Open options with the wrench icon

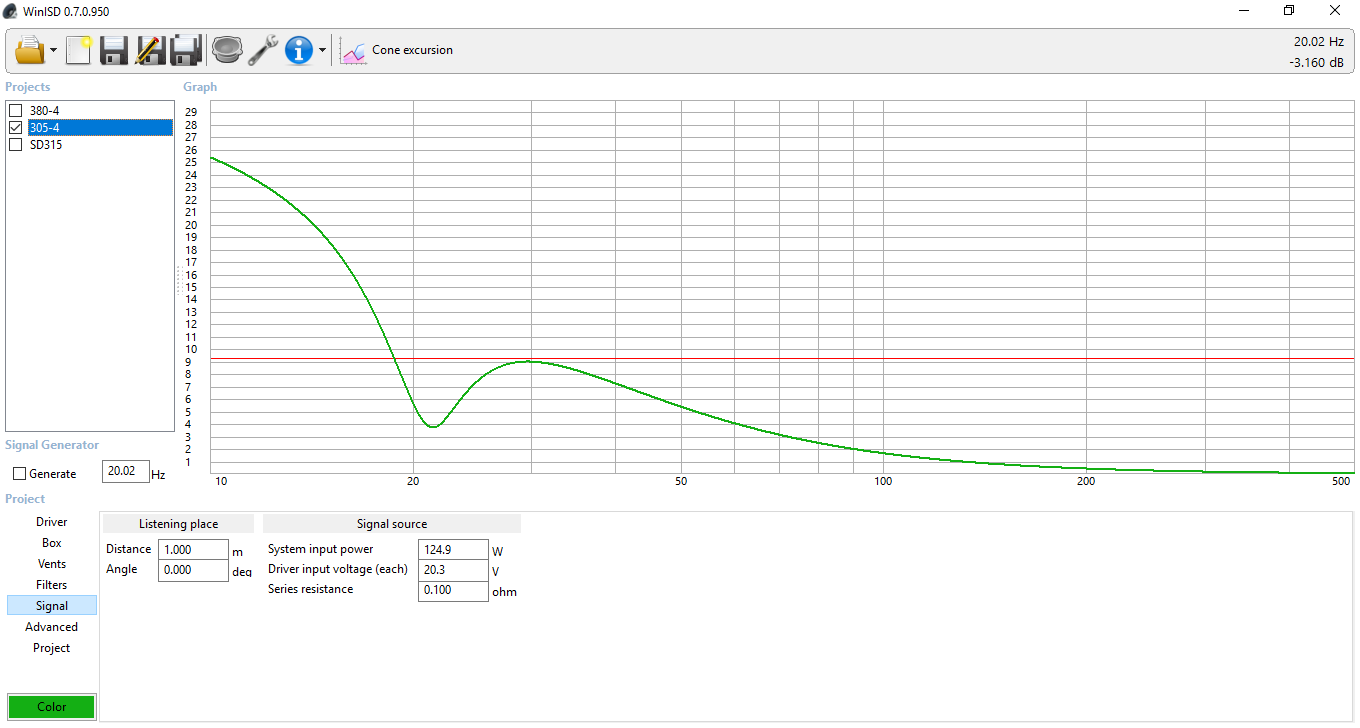(264, 50)
